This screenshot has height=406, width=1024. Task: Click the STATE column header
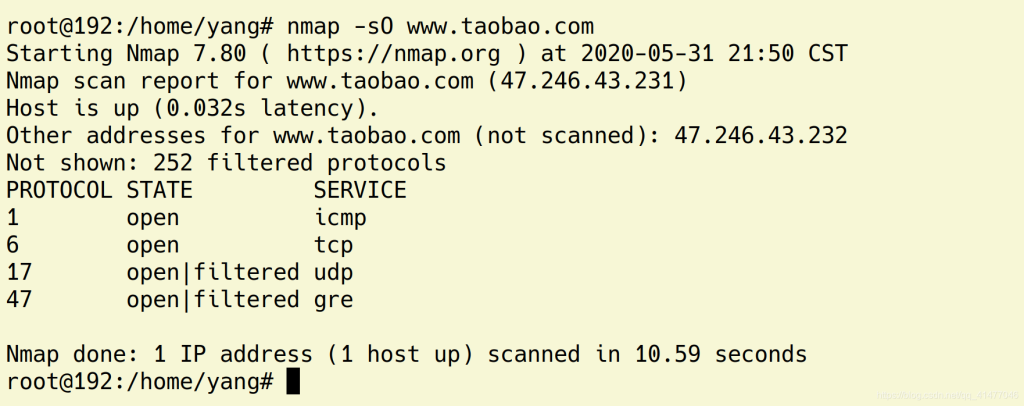(x=159, y=191)
